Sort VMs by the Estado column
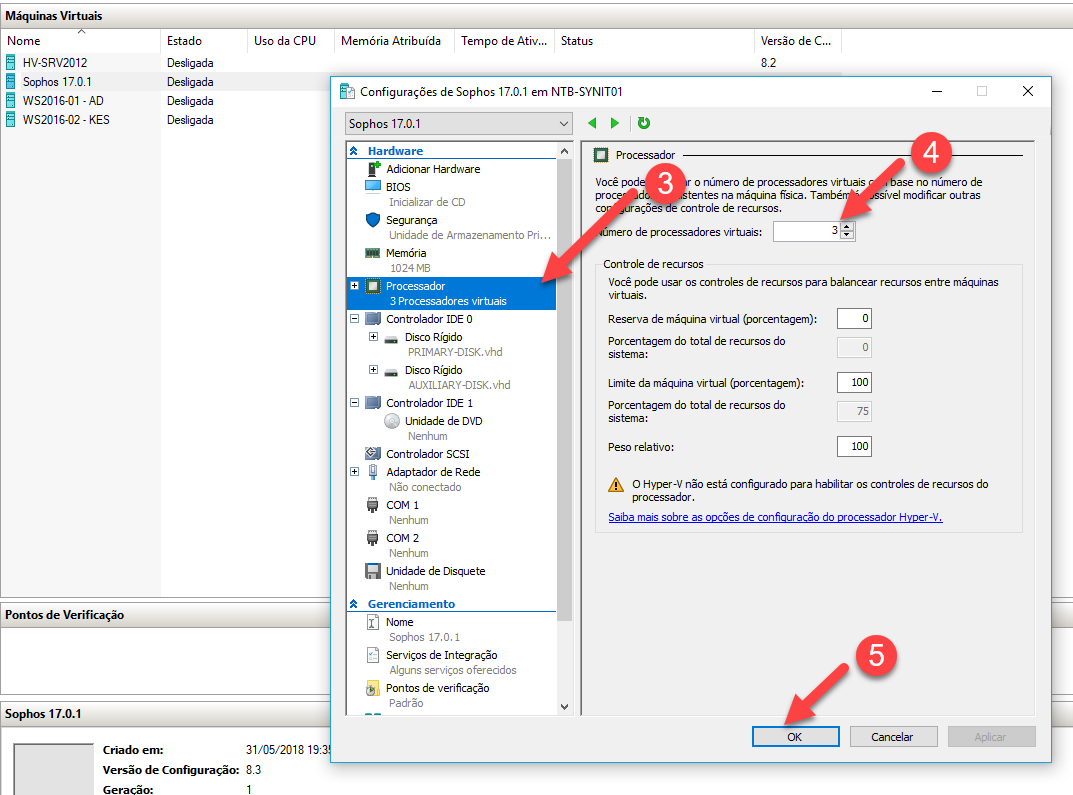The width and height of the screenshot is (1073, 795). coord(203,41)
